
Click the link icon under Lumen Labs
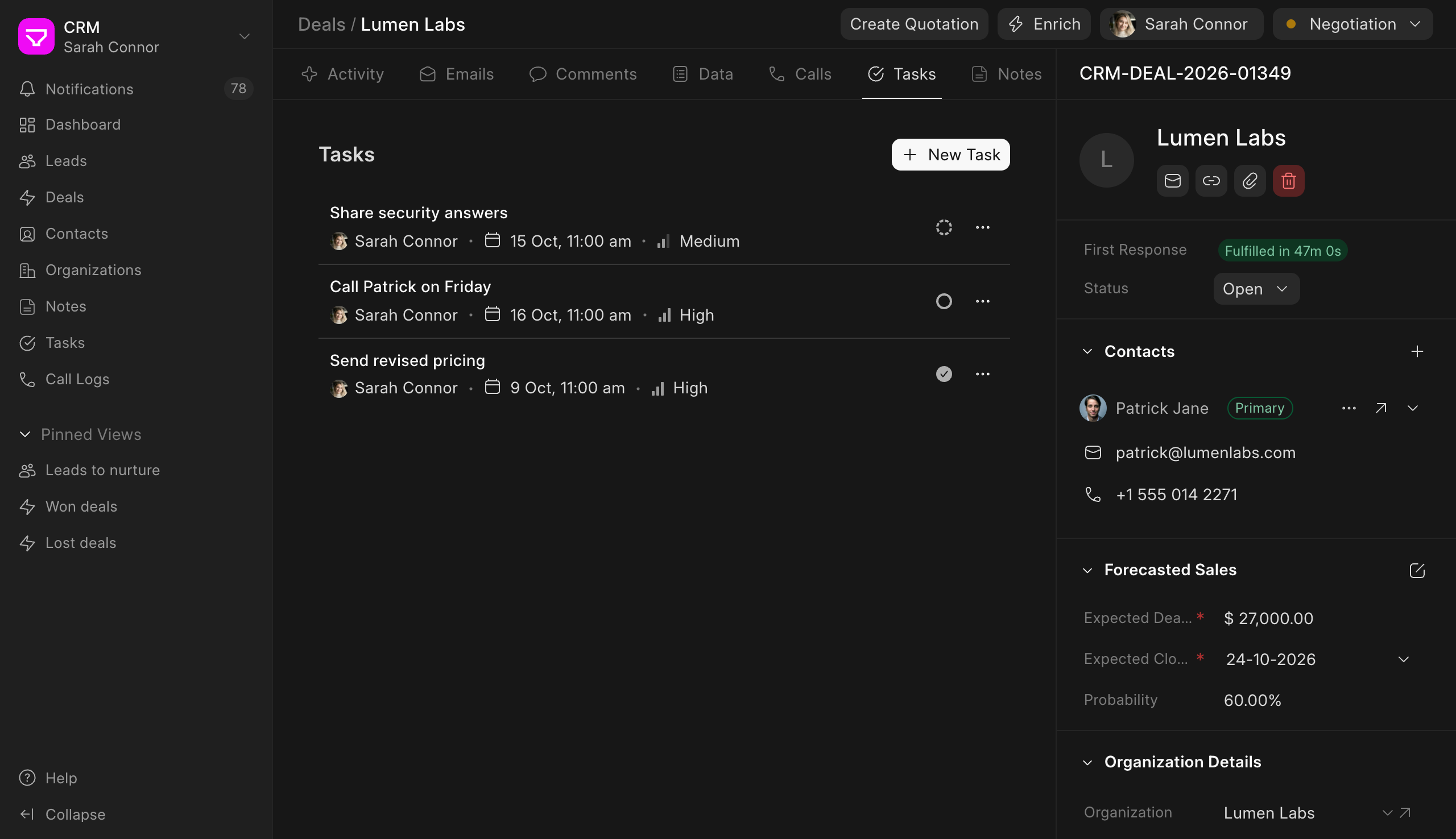1211,181
